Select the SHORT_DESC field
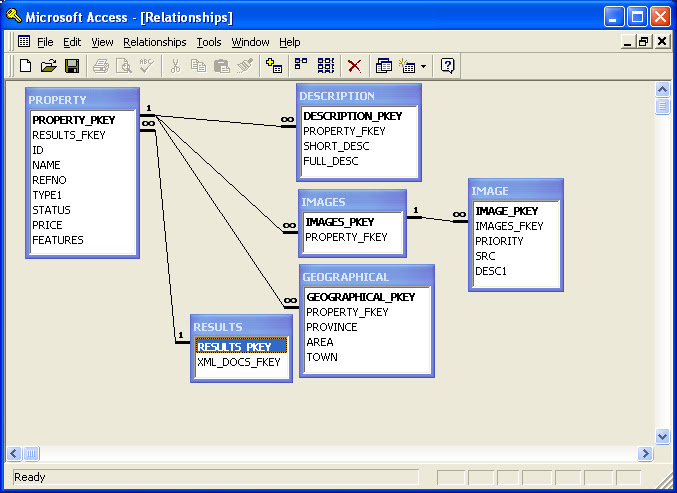 point(336,146)
